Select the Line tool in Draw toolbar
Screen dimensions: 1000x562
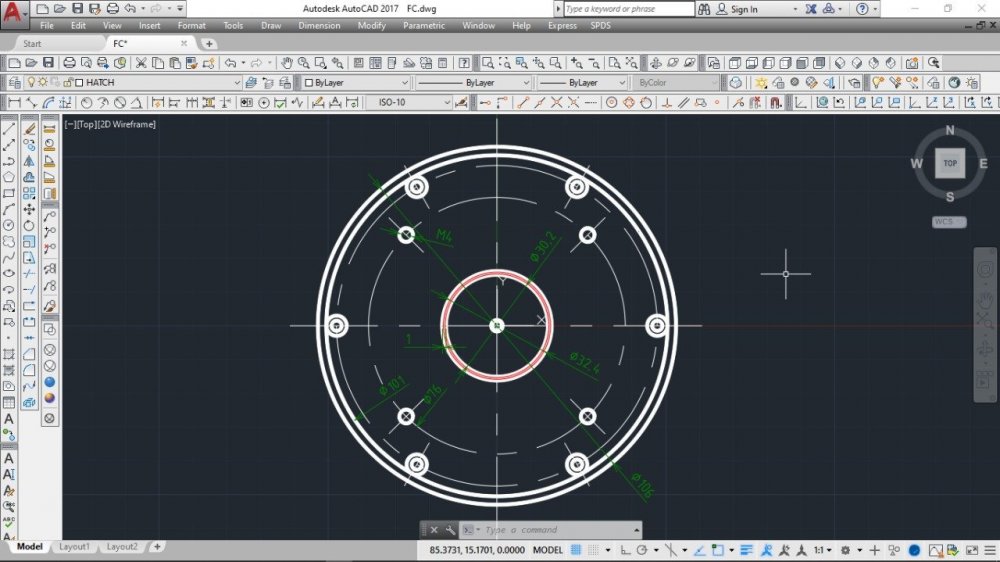click(x=9, y=129)
